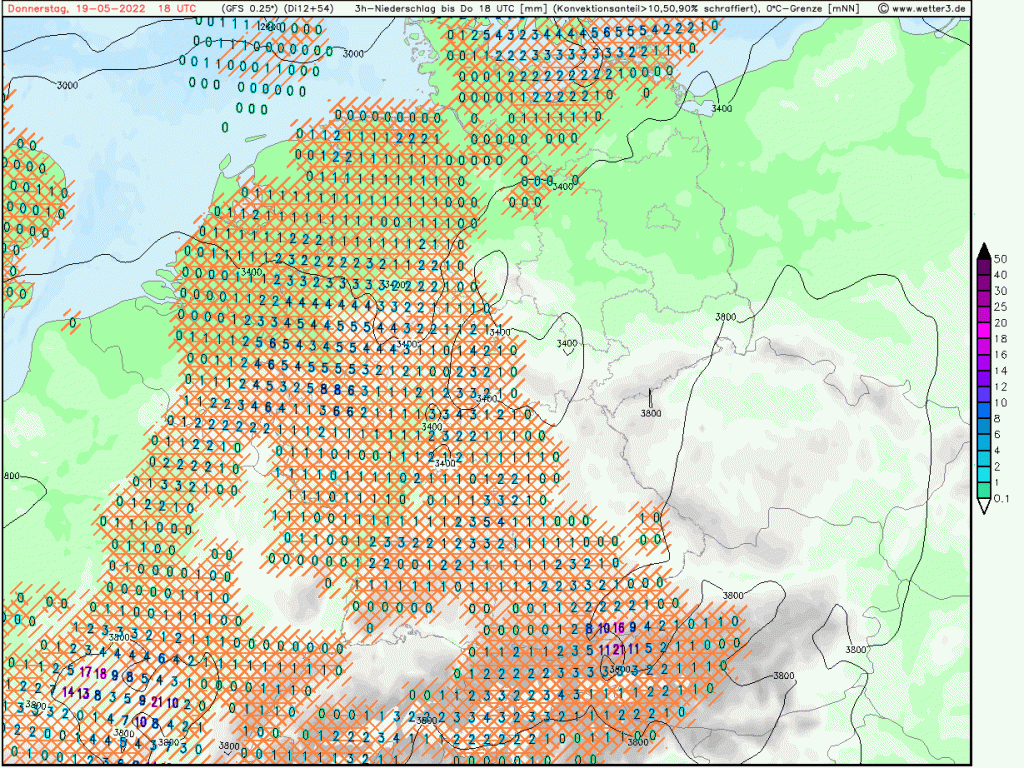Click the 3000 contour label at top left
Screen dimensions: 1024x768
tap(67, 86)
